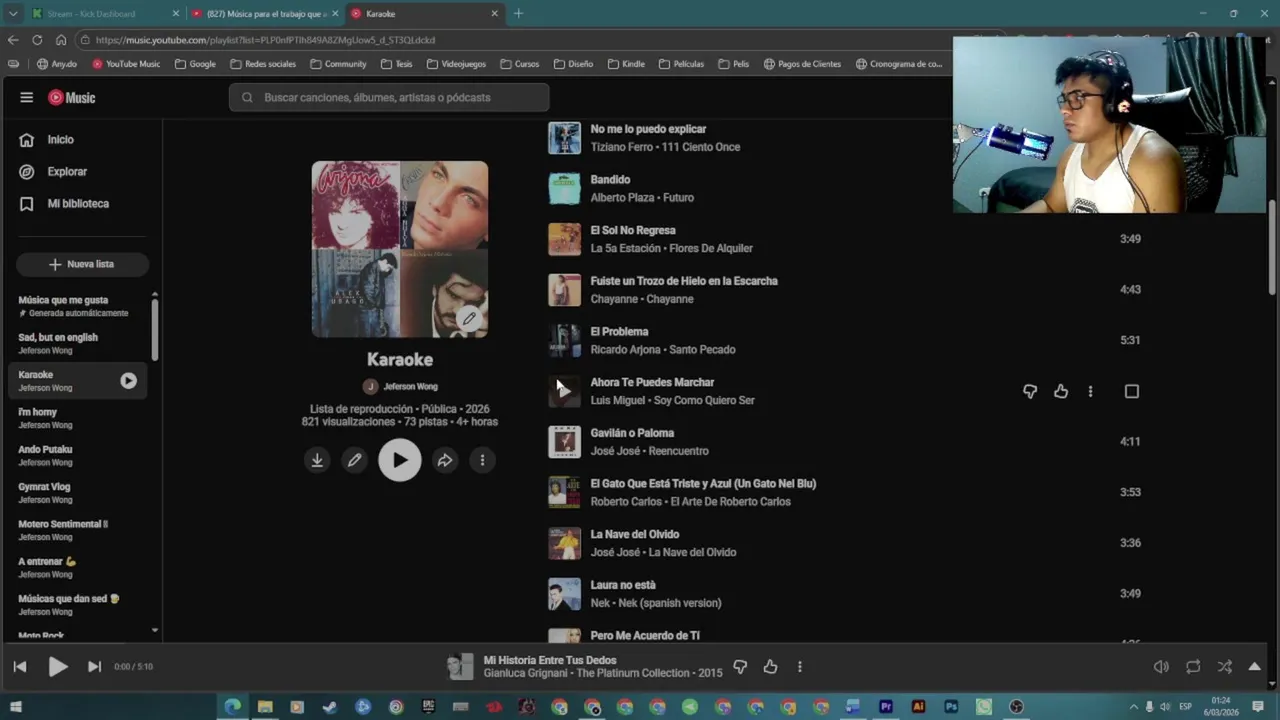
Task: Open the Sad, but en english playlist
Action: pos(58,343)
